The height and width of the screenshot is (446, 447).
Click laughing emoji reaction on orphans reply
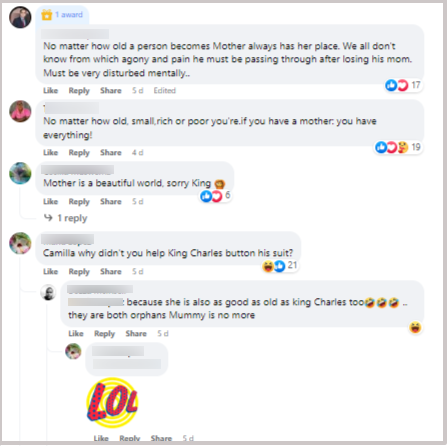(415, 327)
